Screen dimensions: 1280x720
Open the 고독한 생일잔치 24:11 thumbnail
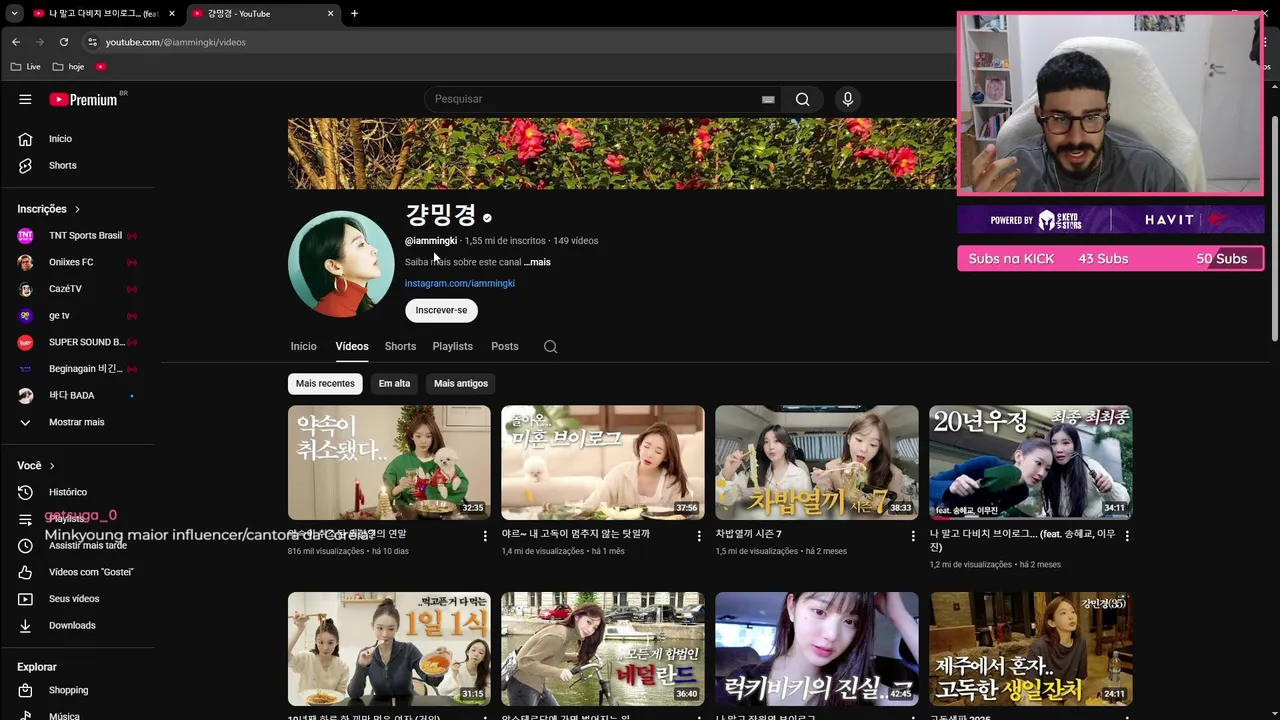1031,649
